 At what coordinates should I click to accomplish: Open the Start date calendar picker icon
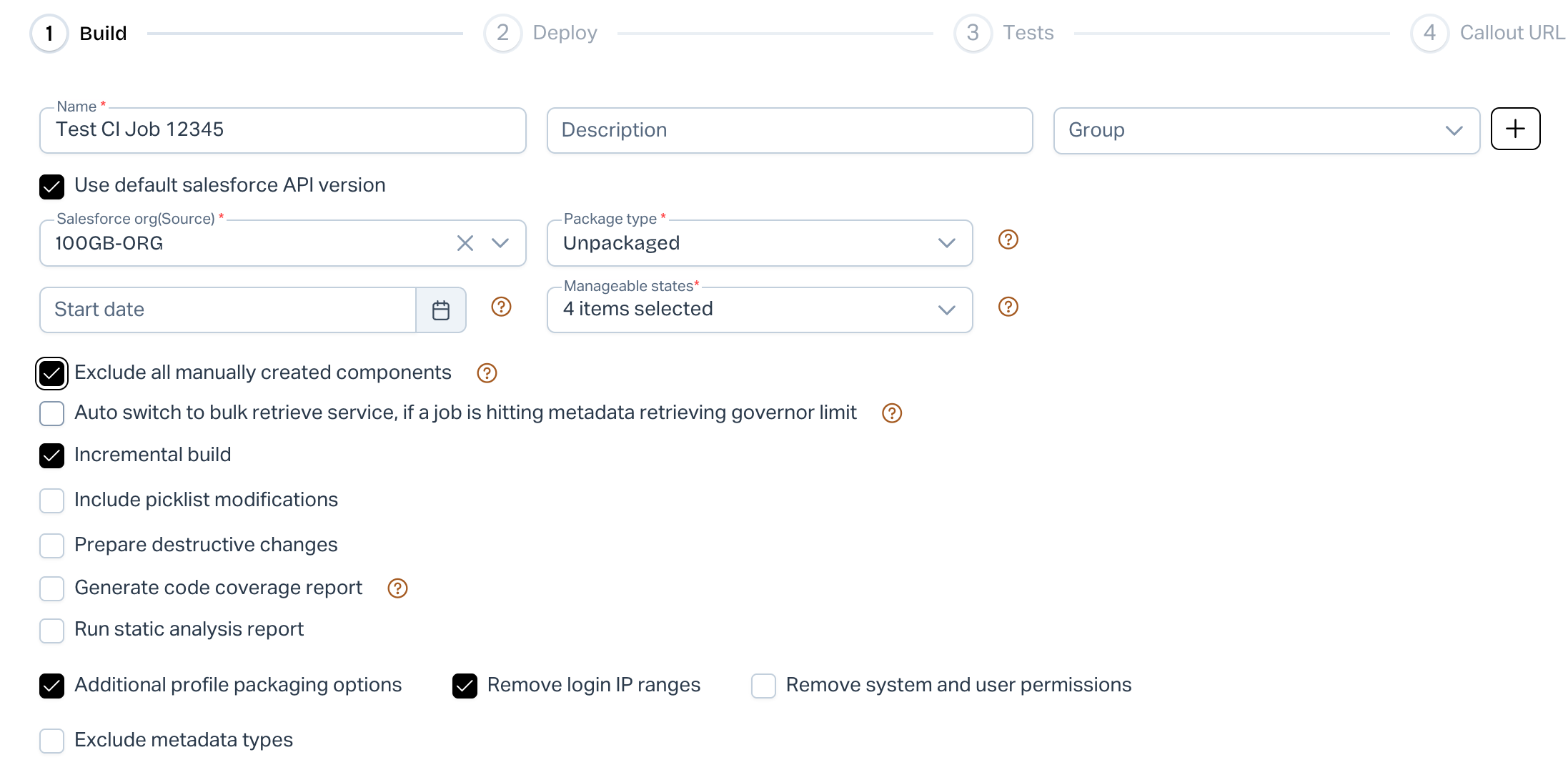pos(441,310)
